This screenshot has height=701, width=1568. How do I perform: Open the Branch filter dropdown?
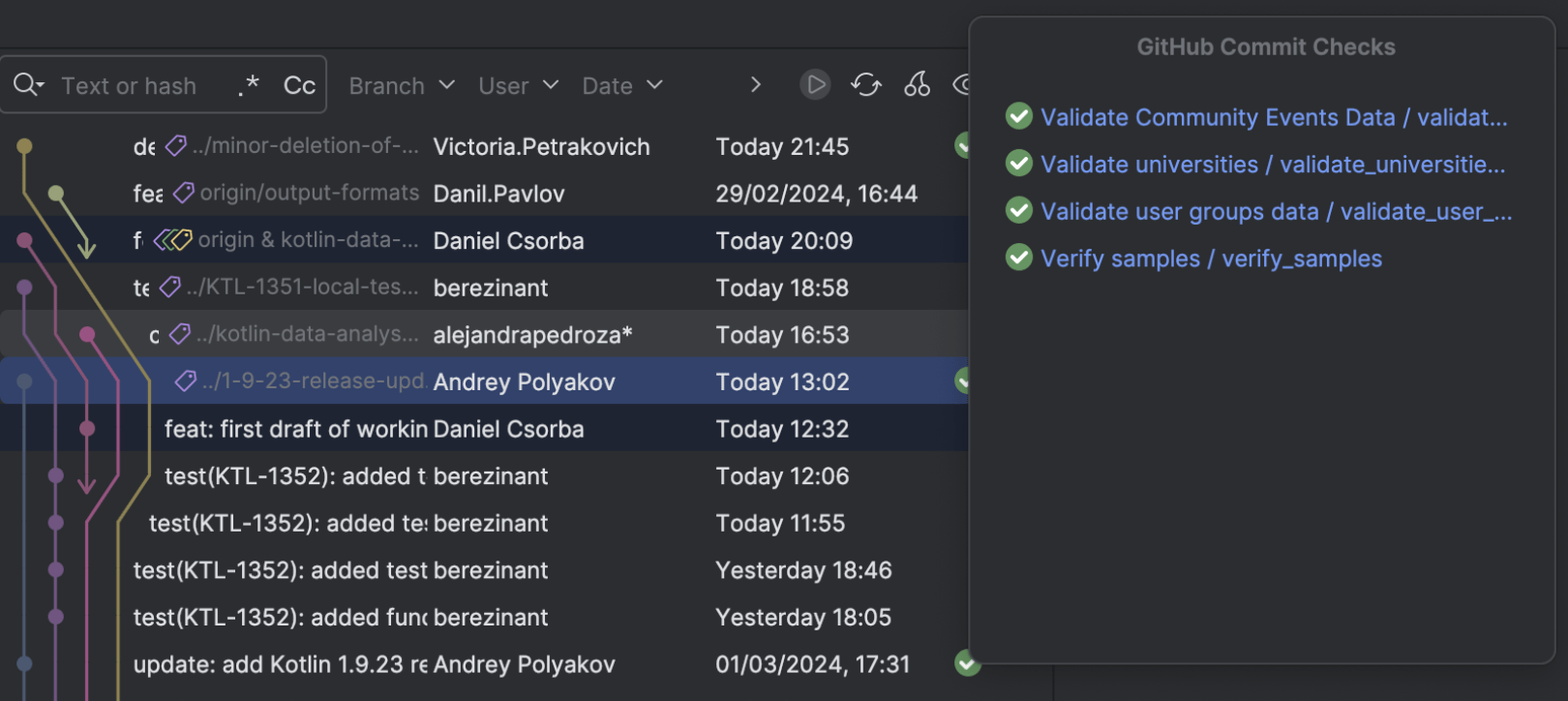(x=402, y=85)
